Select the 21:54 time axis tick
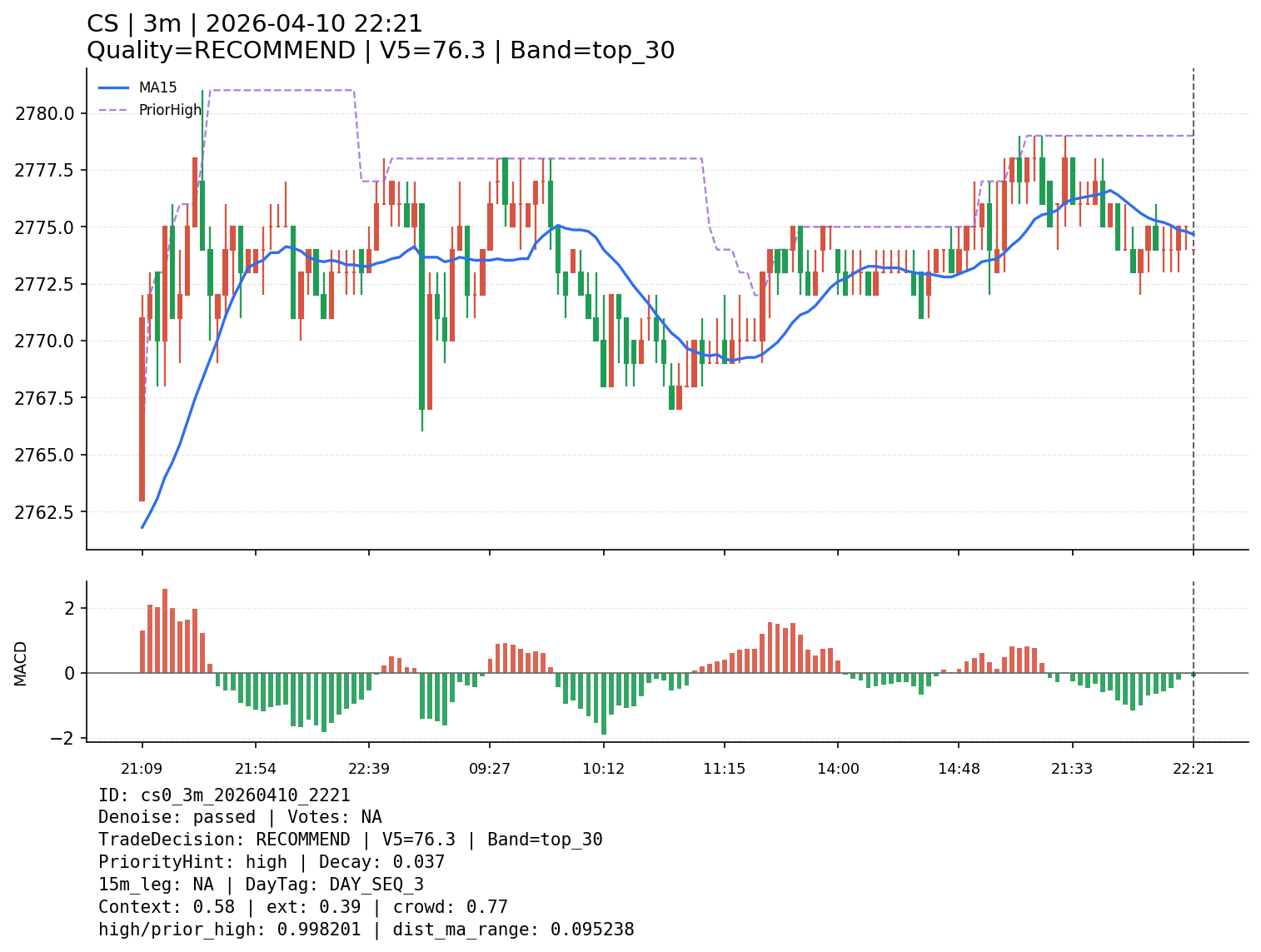The height and width of the screenshot is (952, 1261). click(255, 768)
